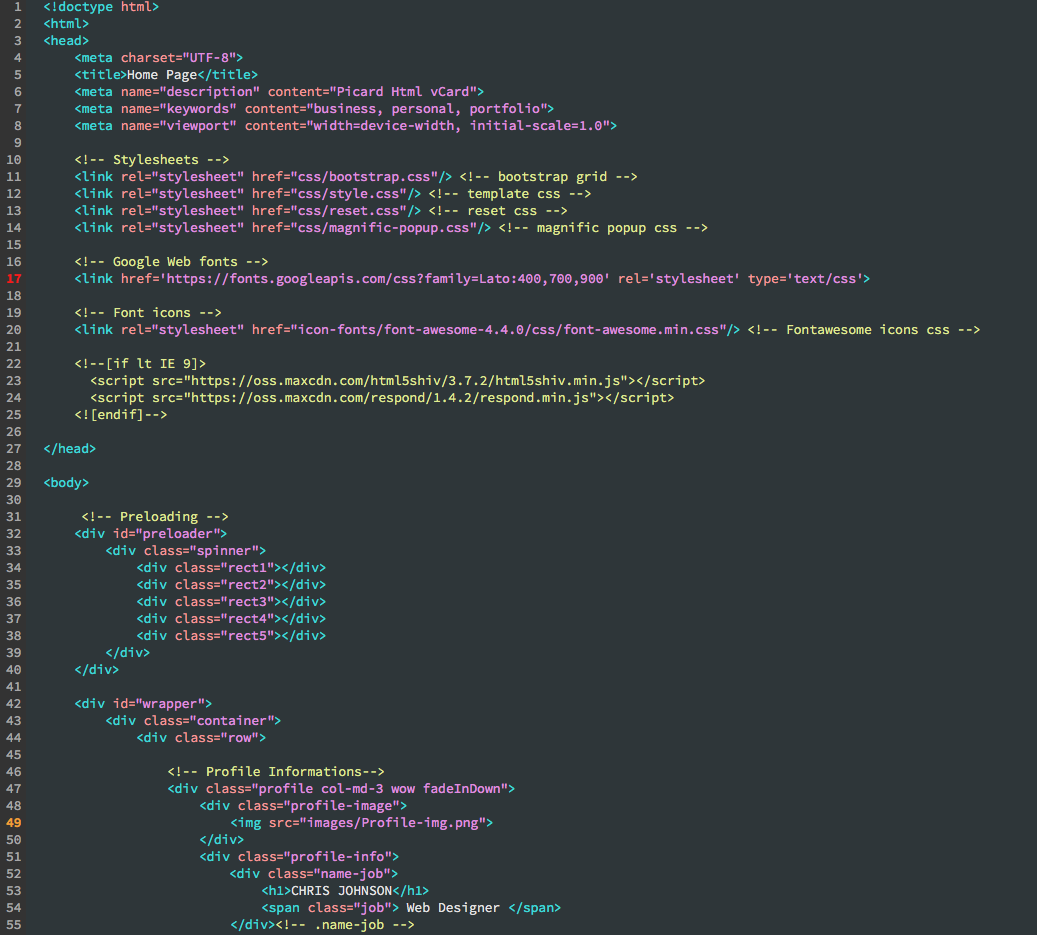Place cursor in the Home Page title text
Screen dimensions: 1037x935
[x=160, y=75]
